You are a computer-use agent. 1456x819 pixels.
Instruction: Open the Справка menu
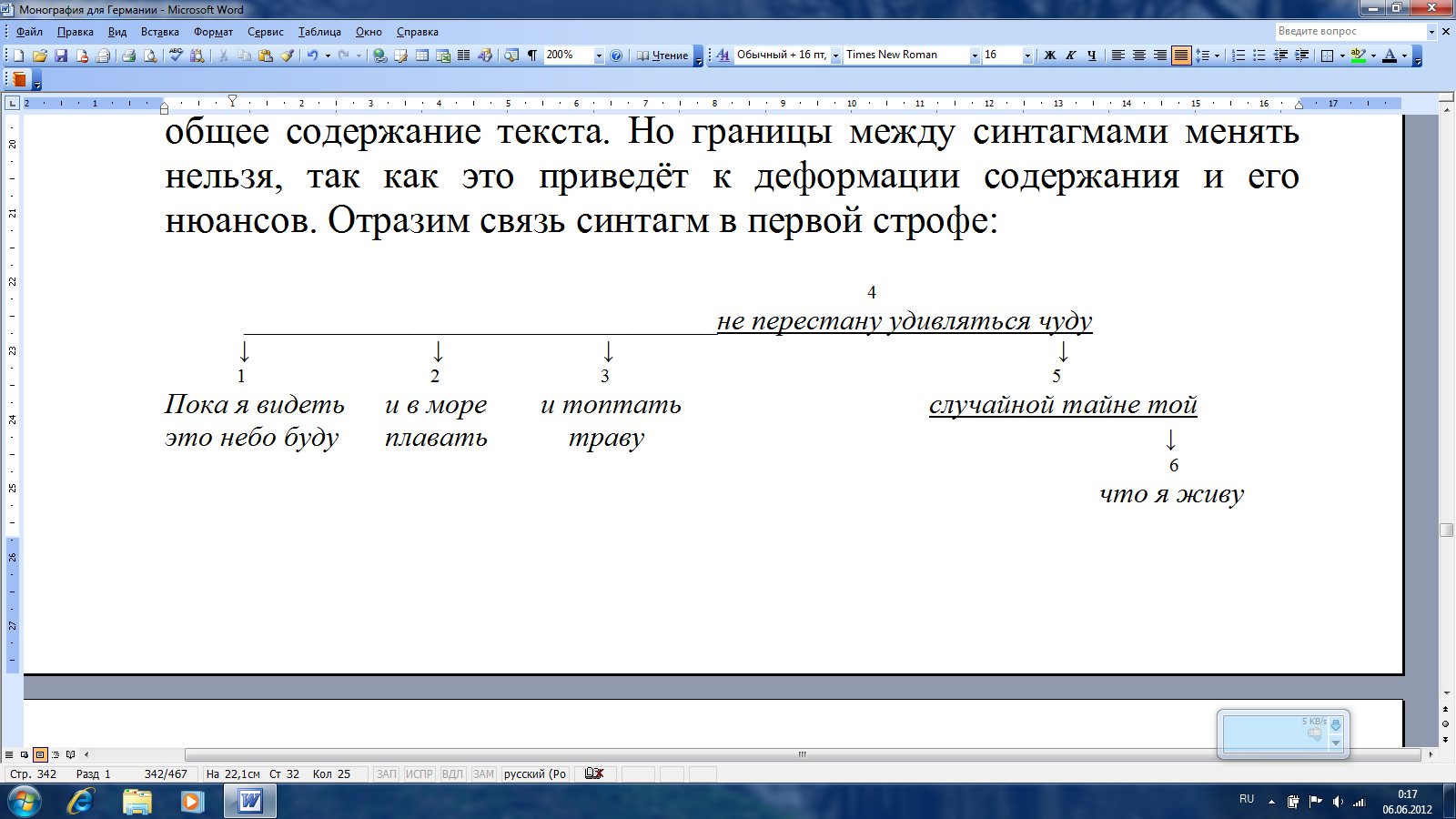pos(418,32)
